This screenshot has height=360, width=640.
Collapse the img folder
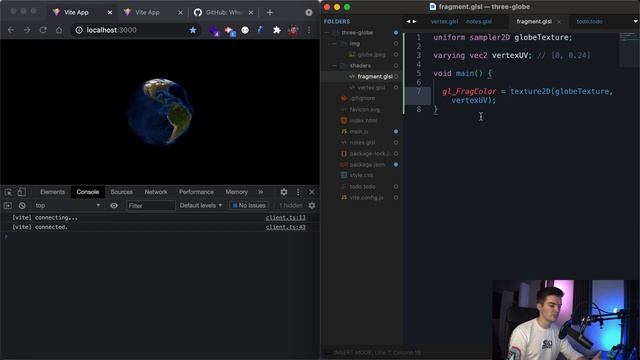pyautogui.click(x=335, y=44)
